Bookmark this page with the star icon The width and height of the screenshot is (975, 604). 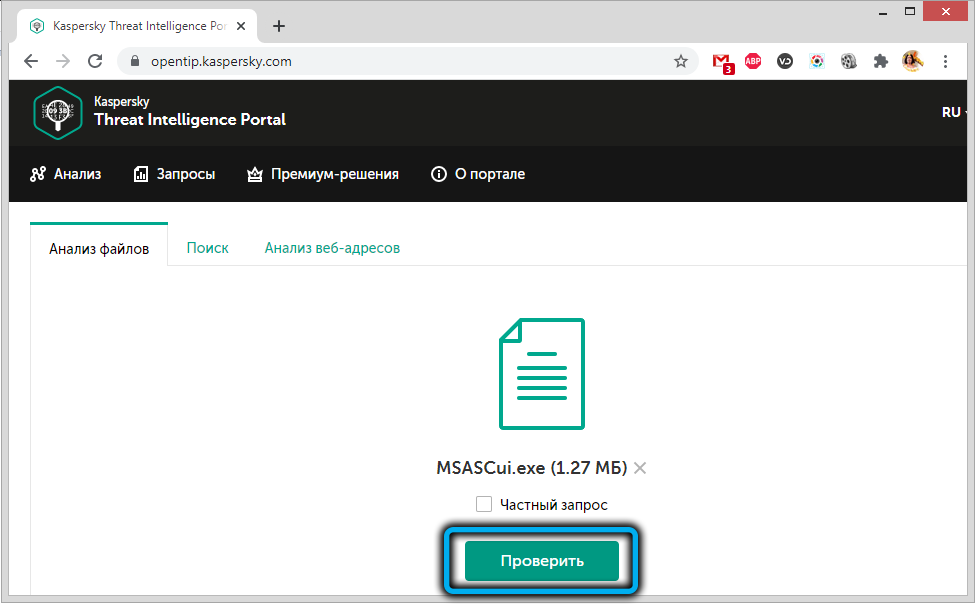(x=681, y=61)
